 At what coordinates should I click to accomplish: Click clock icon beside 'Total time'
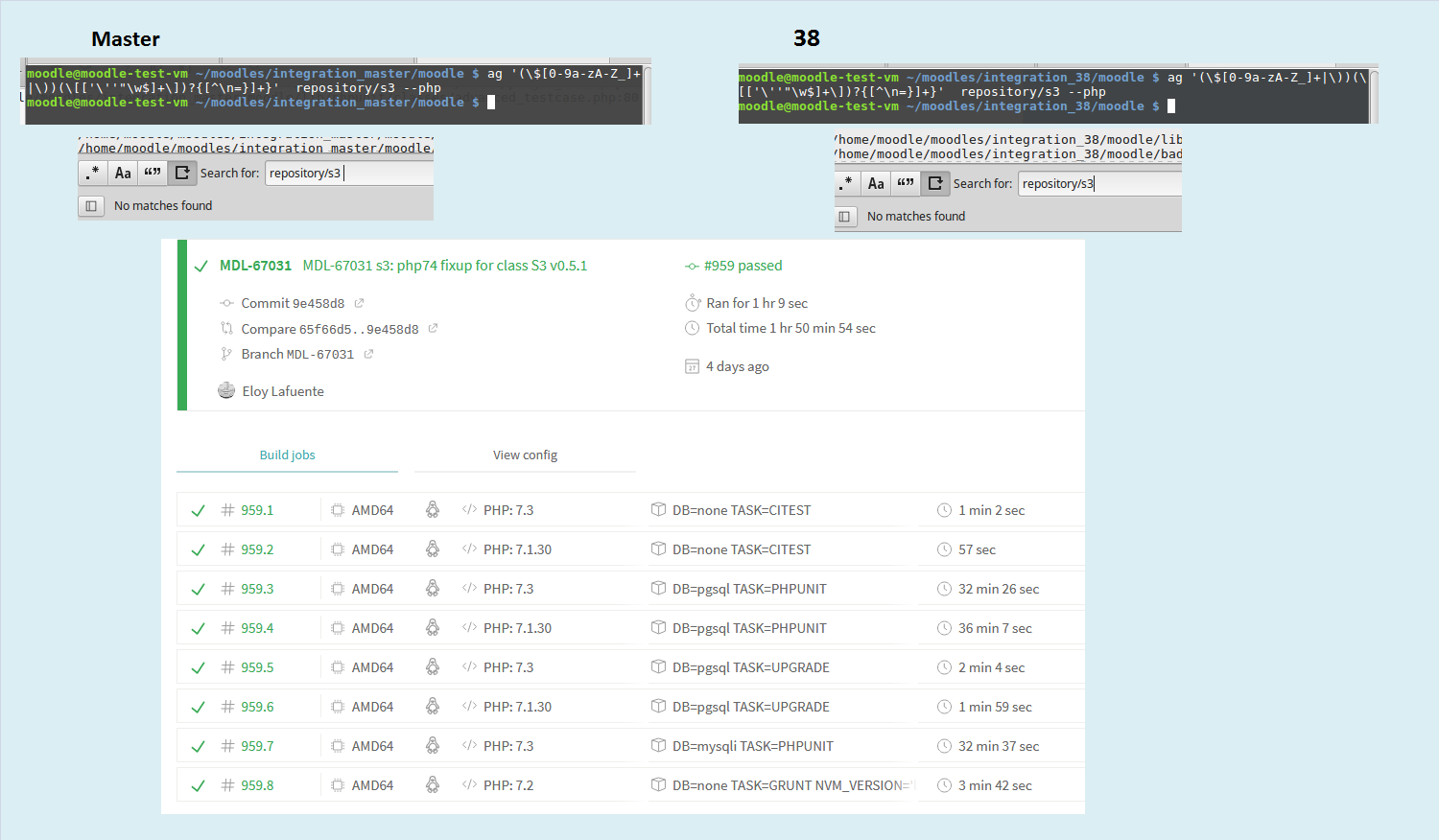(x=693, y=328)
